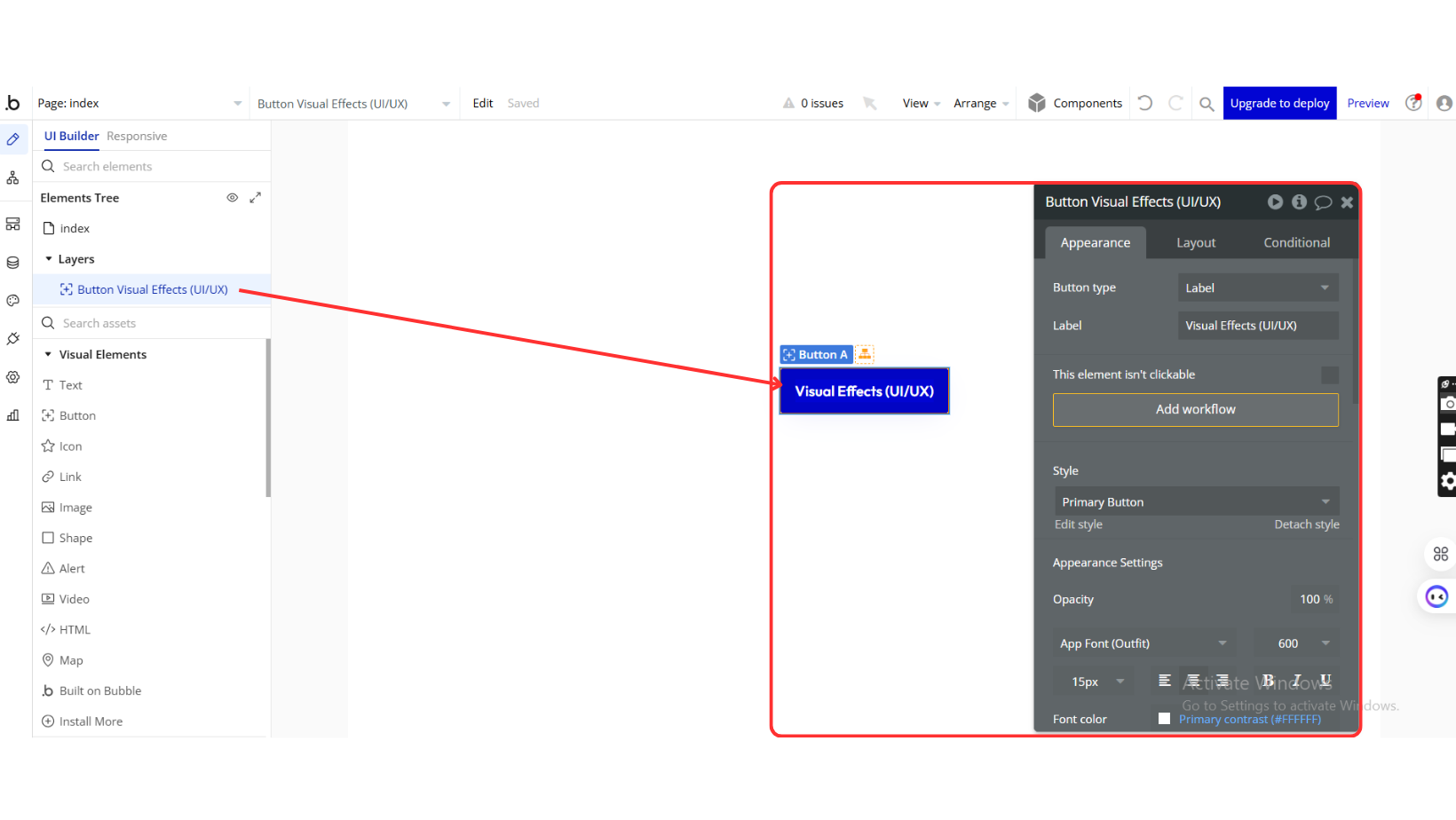Check 'This element isn't clickable' box
Image resolution: width=1456 pixels, height=820 pixels.
point(1329,375)
